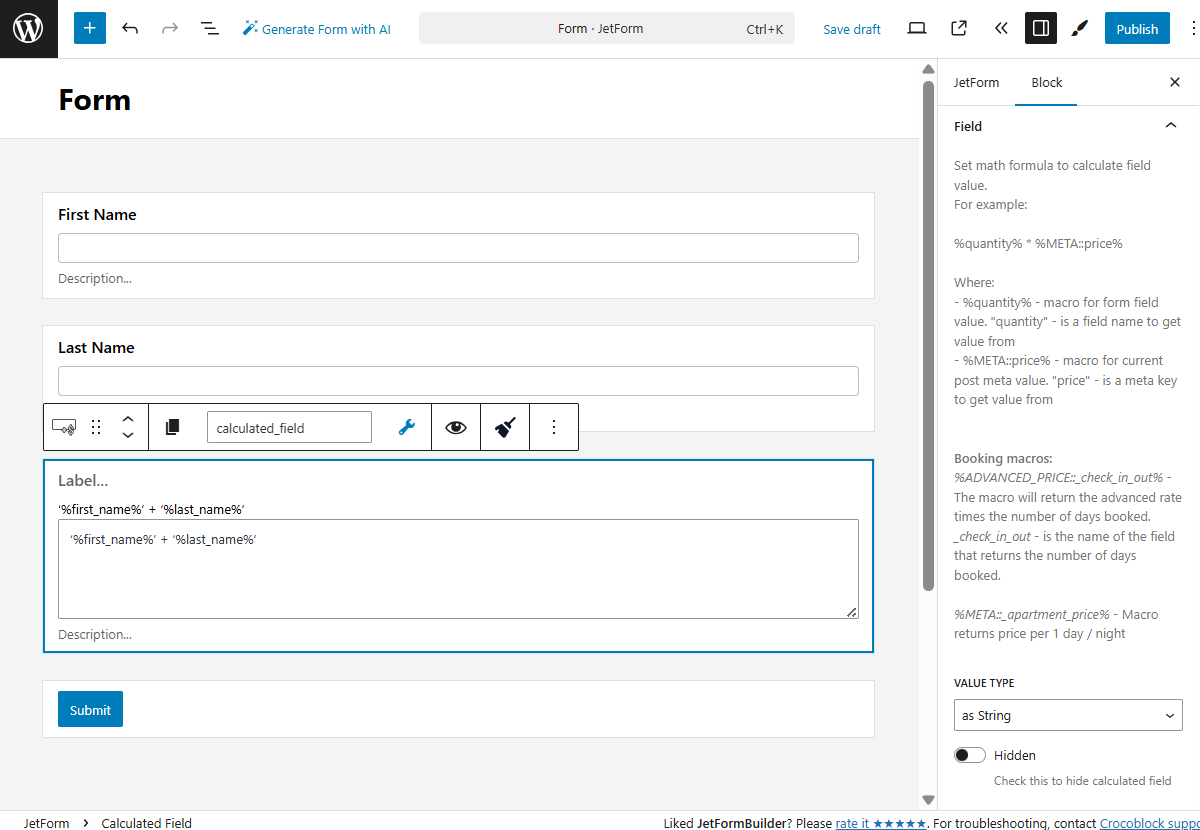Open the Styles paintbrush panel
The height and width of the screenshot is (830, 1200).
(1079, 28)
